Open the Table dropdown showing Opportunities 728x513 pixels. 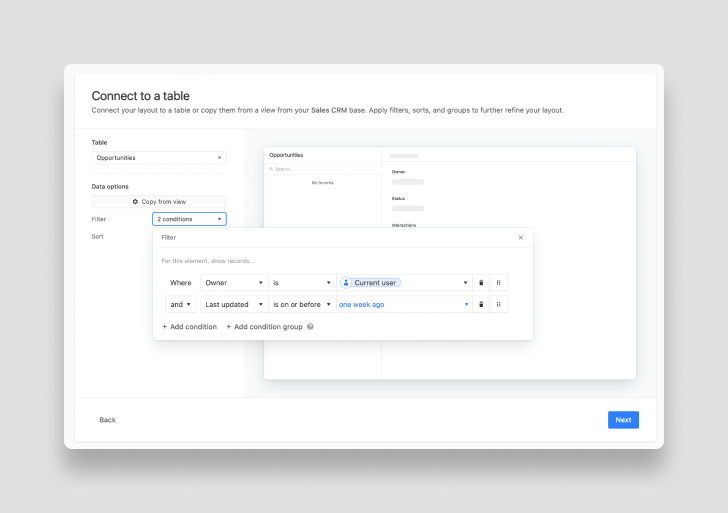(x=159, y=158)
